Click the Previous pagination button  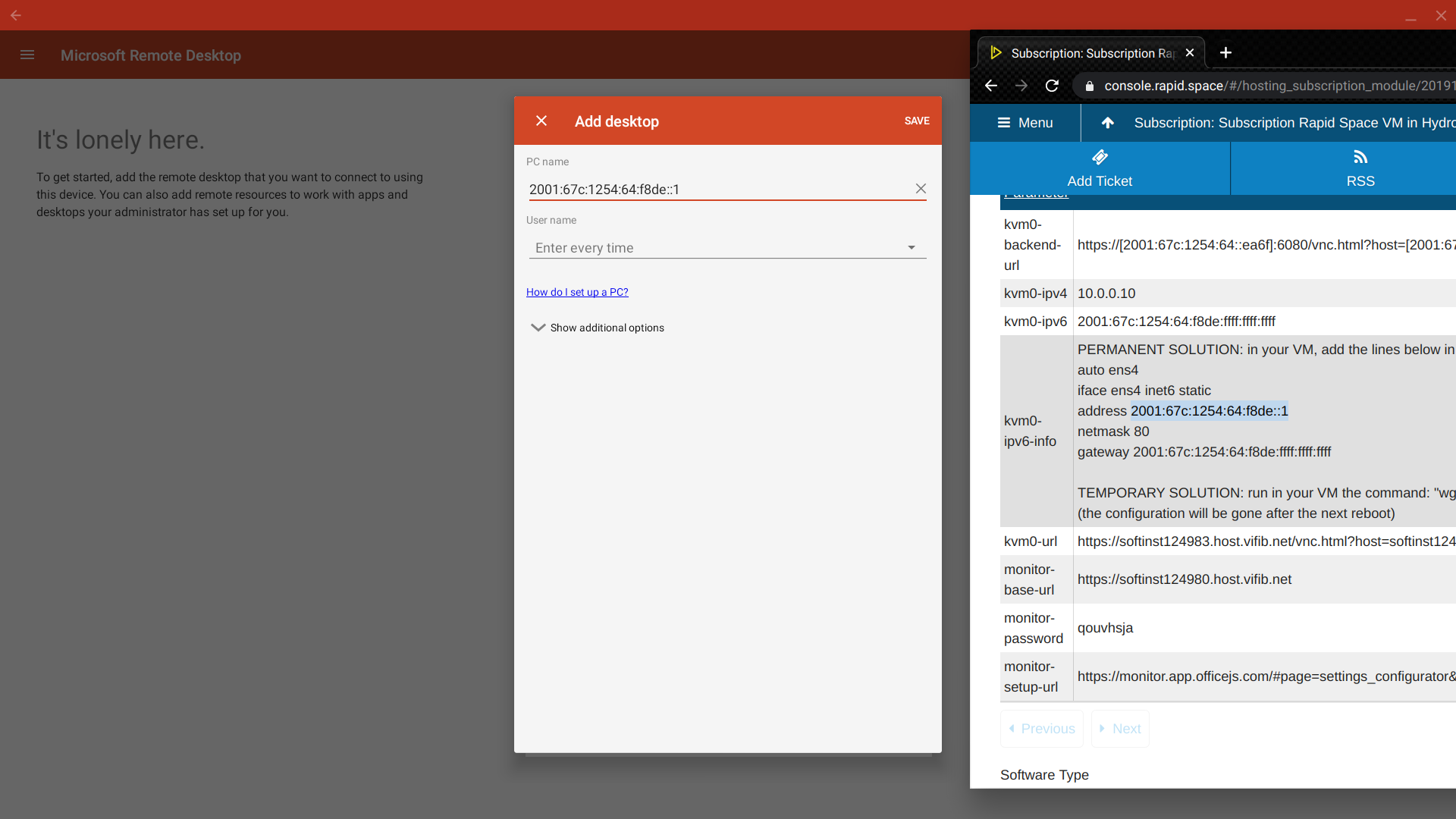tap(1042, 729)
